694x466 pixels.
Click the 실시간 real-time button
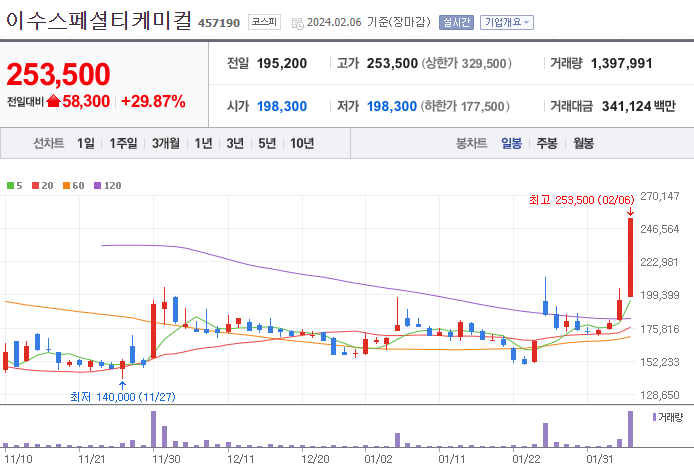[x=456, y=23]
